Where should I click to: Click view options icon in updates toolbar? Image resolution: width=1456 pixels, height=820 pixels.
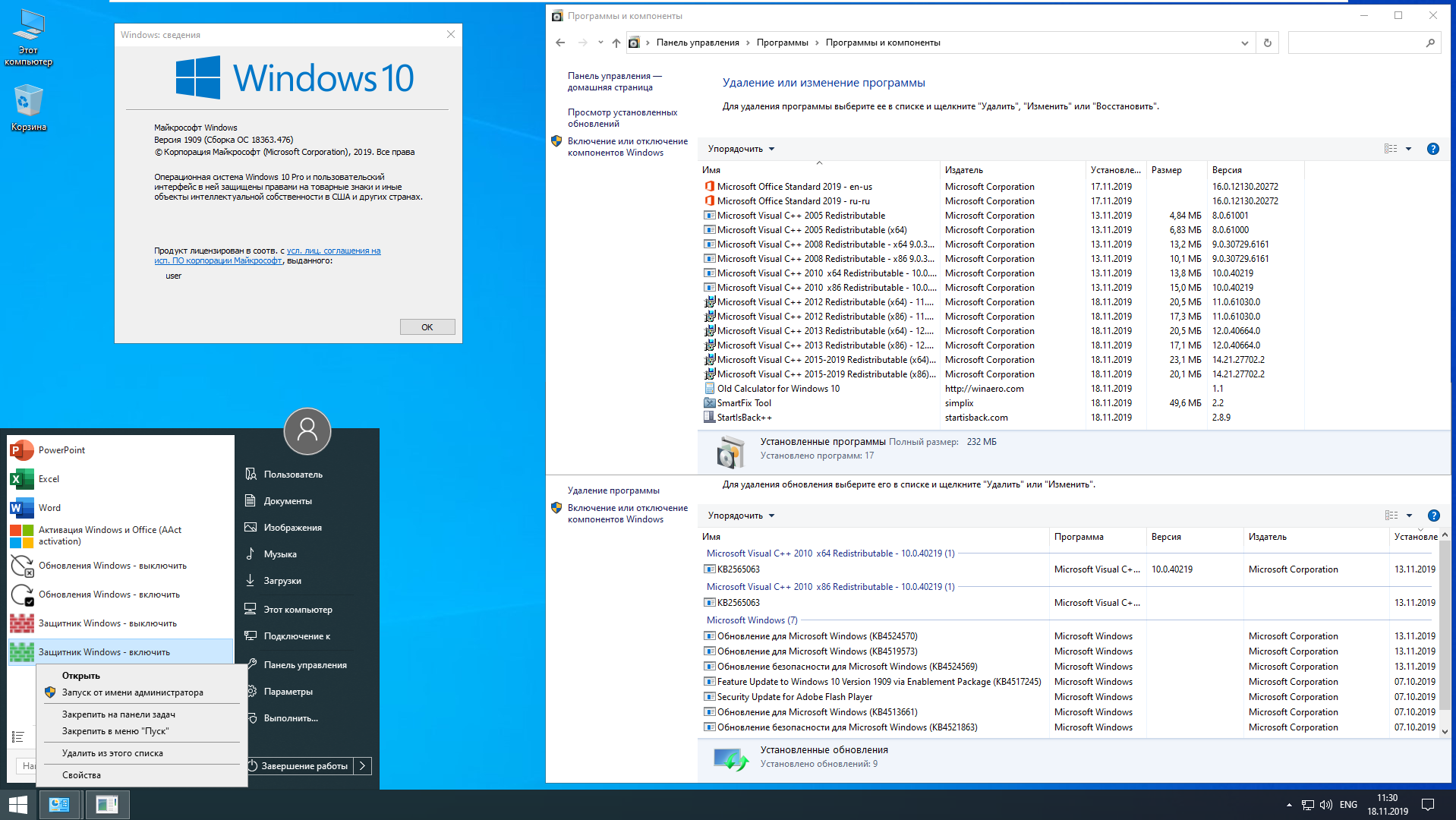pos(1391,516)
